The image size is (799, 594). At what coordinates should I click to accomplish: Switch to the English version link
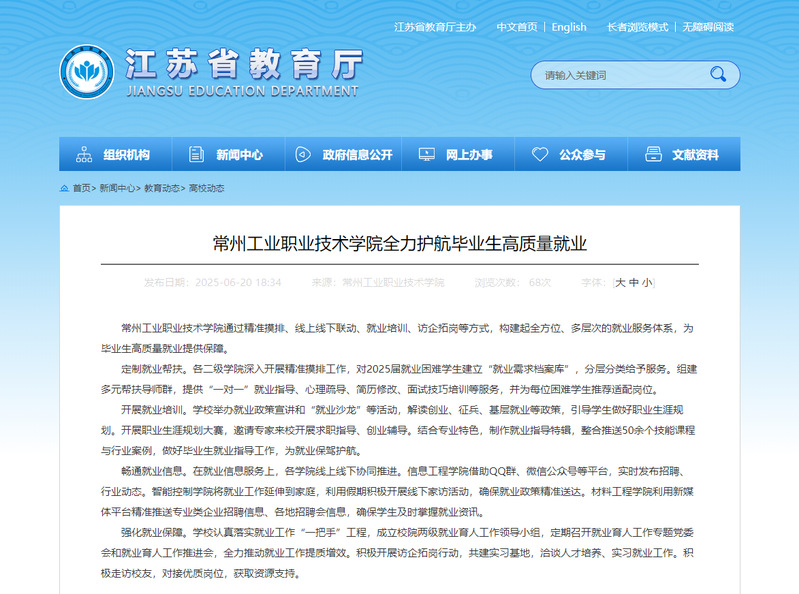click(569, 27)
